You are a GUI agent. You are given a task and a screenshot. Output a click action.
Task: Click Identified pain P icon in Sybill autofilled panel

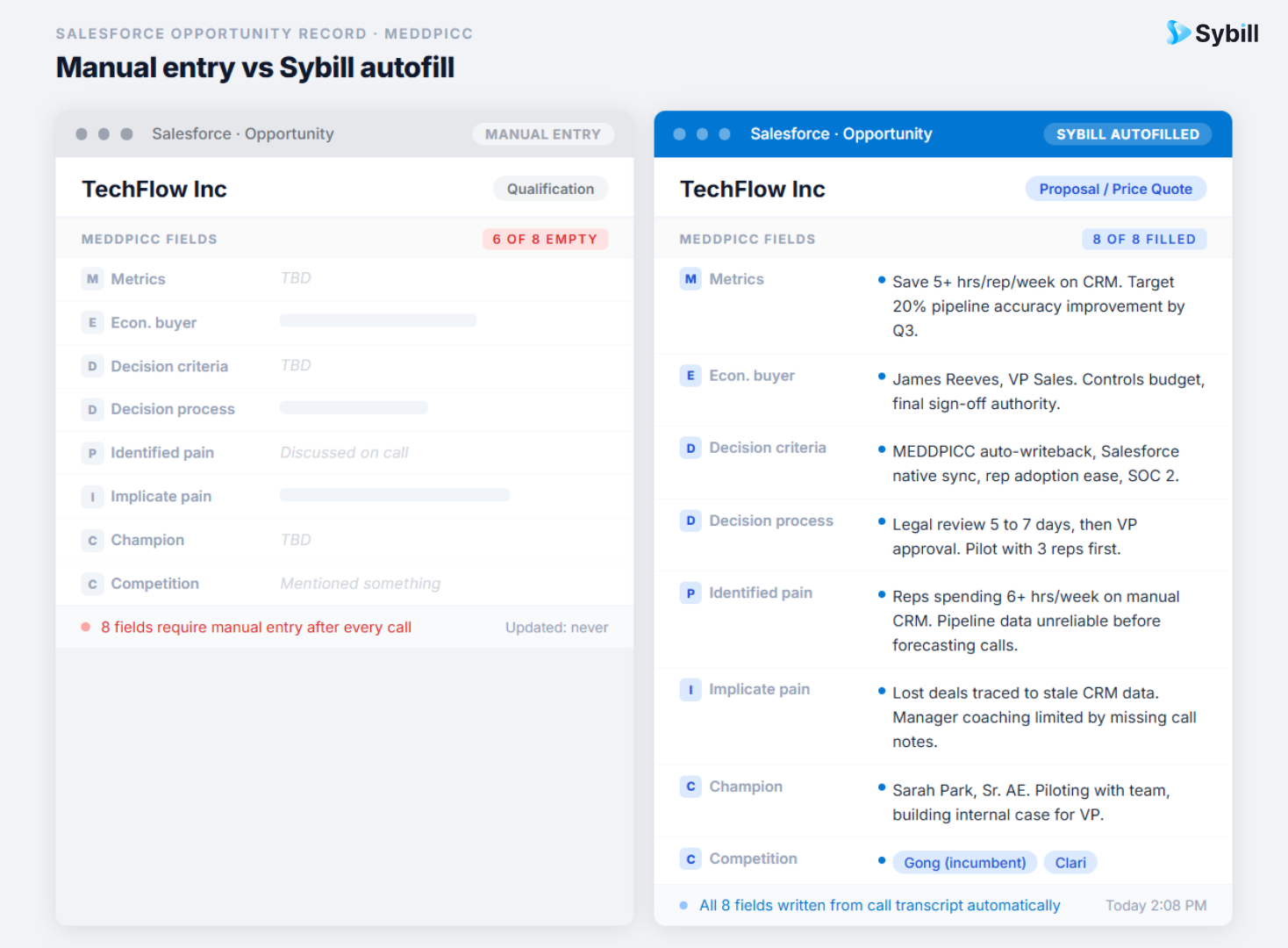691,593
